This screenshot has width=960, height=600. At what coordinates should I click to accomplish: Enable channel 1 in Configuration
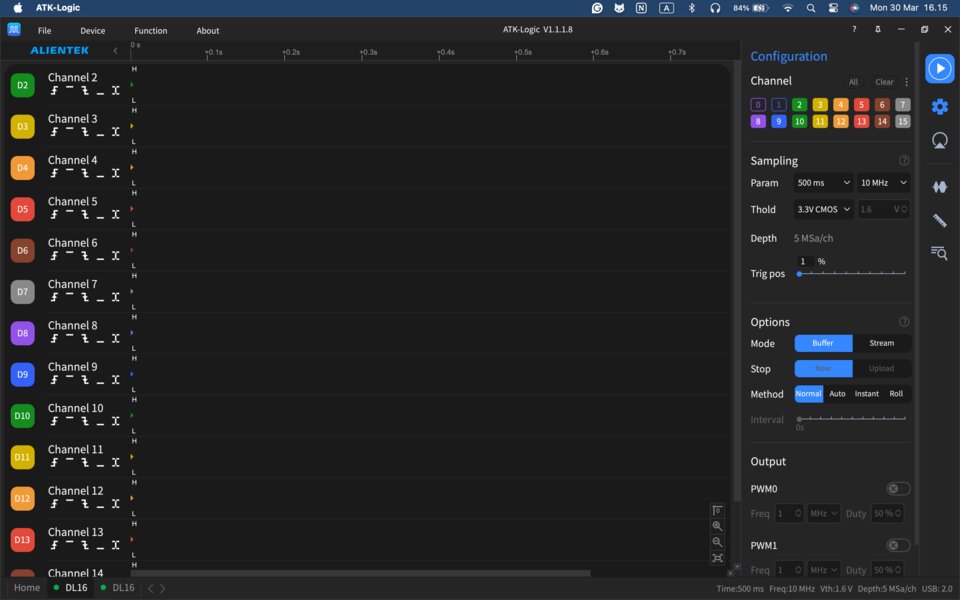pyautogui.click(x=779, y=105)
